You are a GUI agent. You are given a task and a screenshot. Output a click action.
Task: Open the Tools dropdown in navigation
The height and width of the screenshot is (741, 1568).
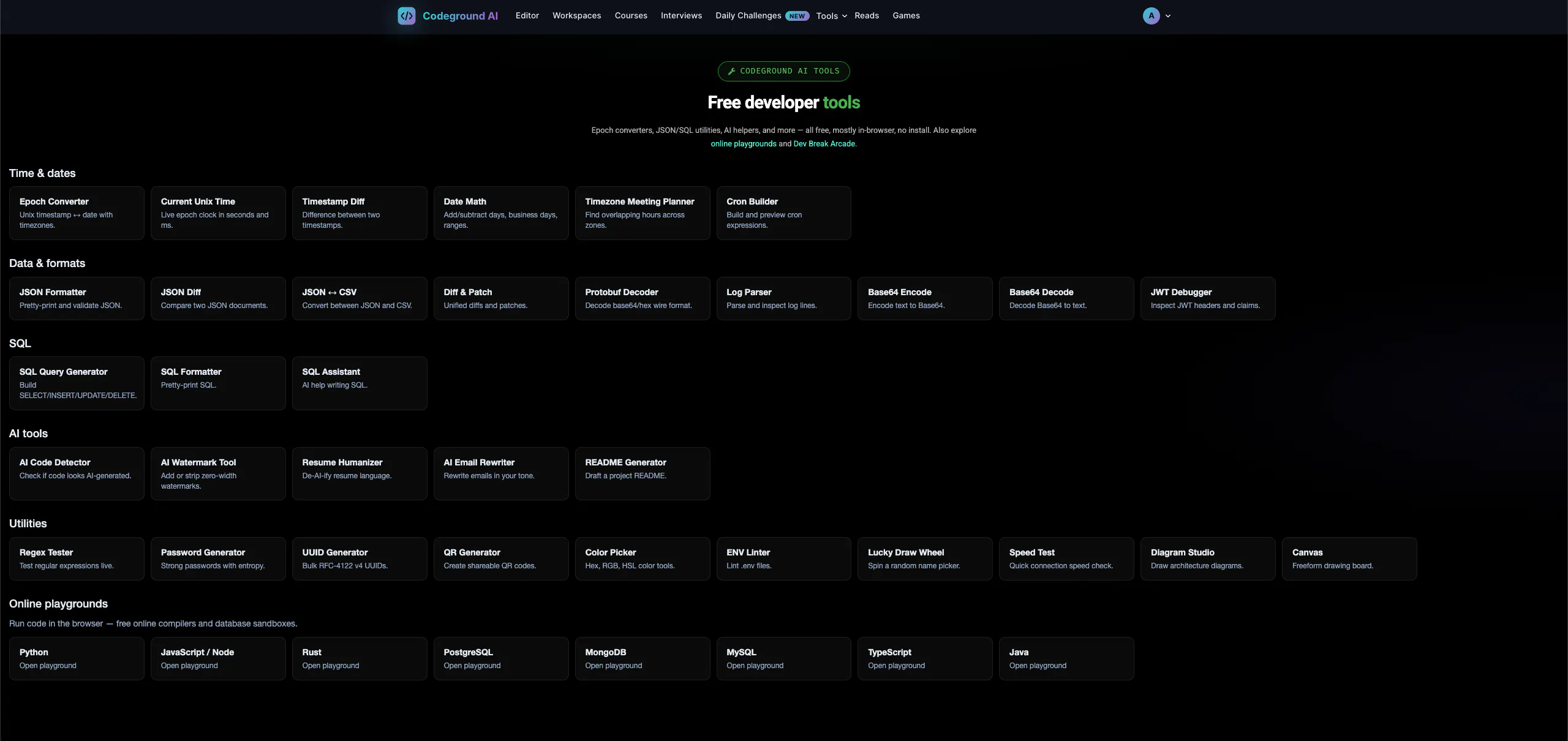(x=832, y=16)
